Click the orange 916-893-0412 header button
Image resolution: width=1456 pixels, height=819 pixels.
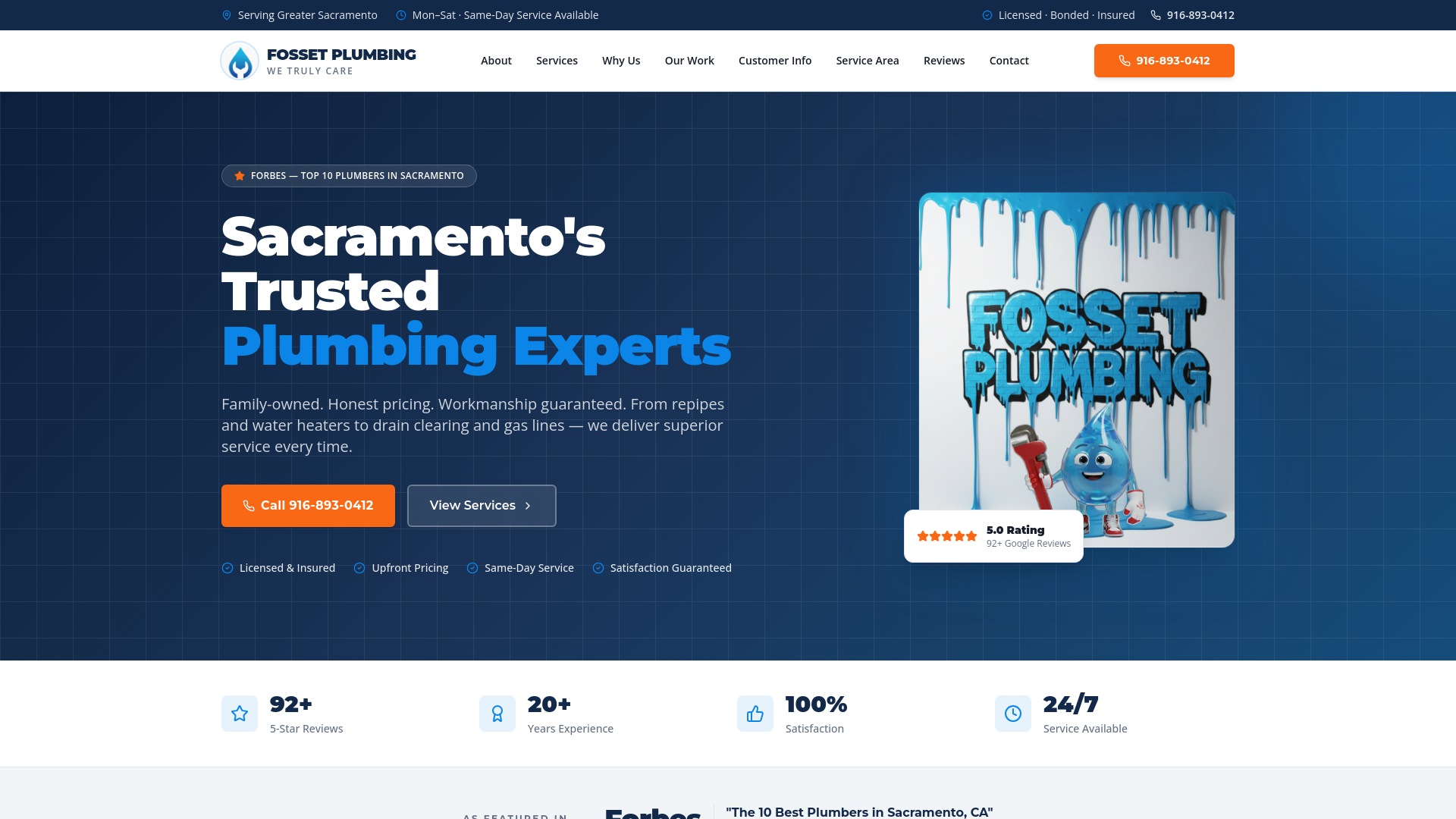coord(1164,61)
